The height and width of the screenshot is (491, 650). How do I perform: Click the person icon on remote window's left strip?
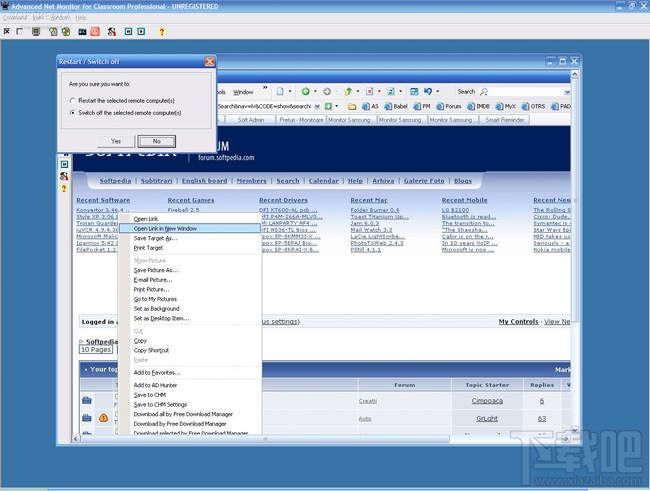[x=64, y=176]
